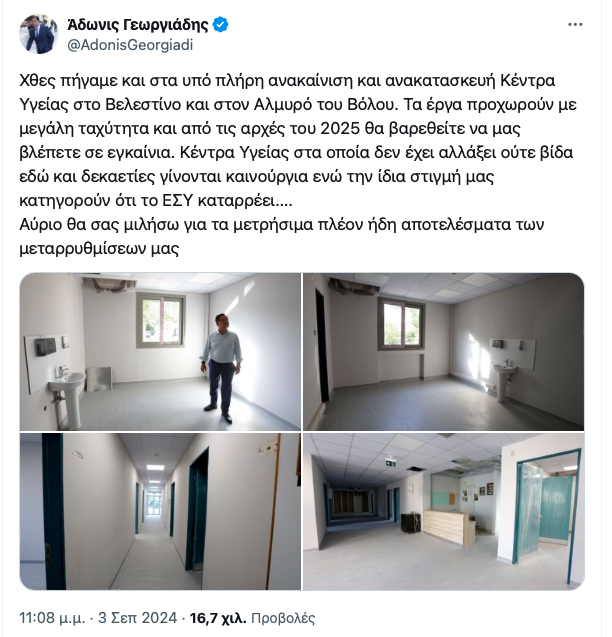This screenshot has width=612, height=637.
Task: Click the wooden reception desk in photo
Action: (449, 527)
